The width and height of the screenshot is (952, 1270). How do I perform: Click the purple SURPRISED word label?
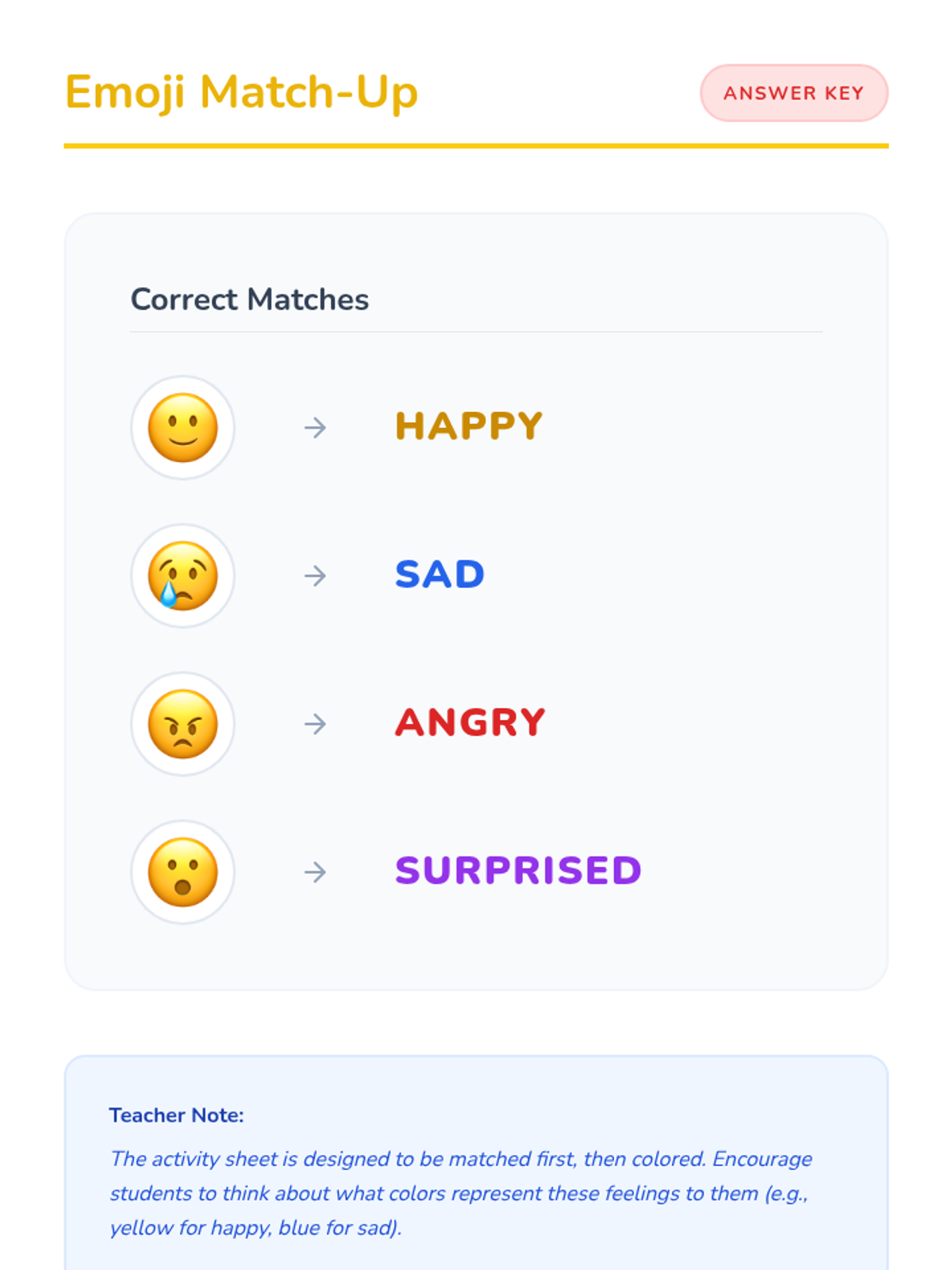(518, 871)
